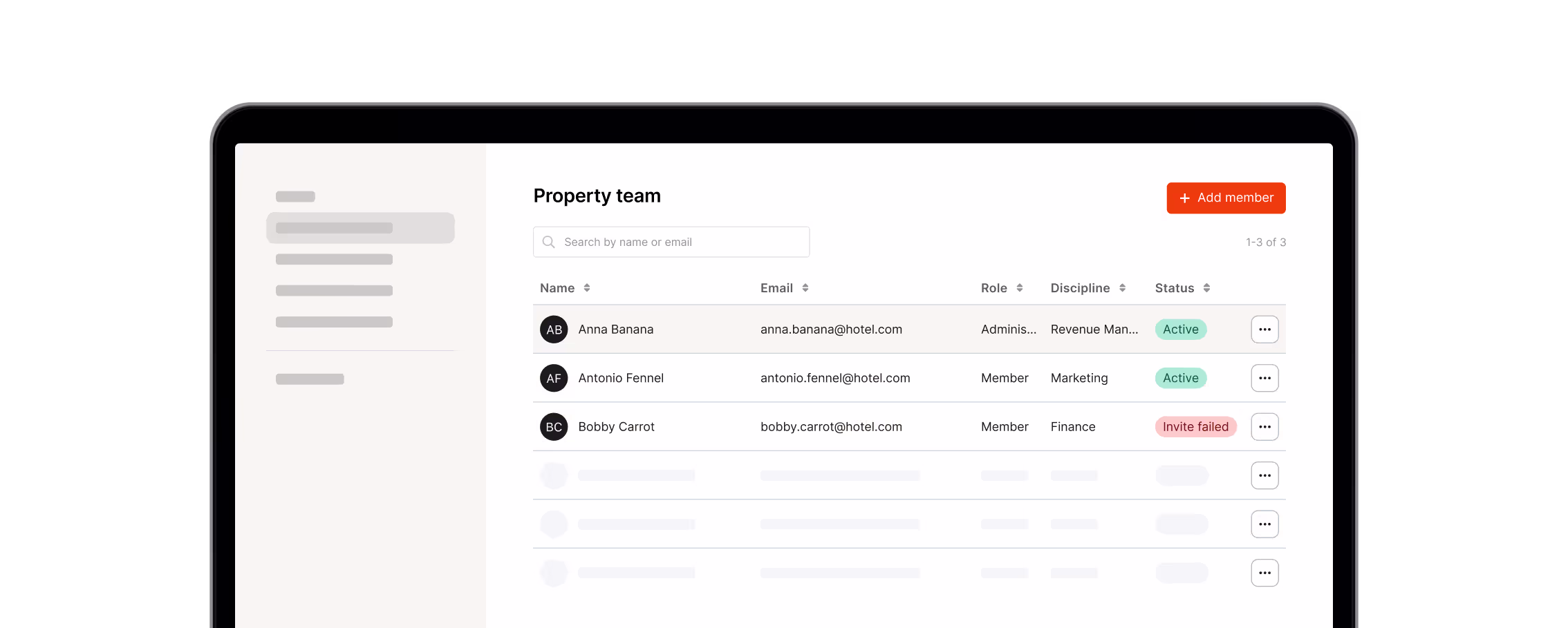This screenshot has width=1568, height=628.
Task: Click Antonio Fennel's AF avatar
Action: pyautogui.click(x=554, y=378)
